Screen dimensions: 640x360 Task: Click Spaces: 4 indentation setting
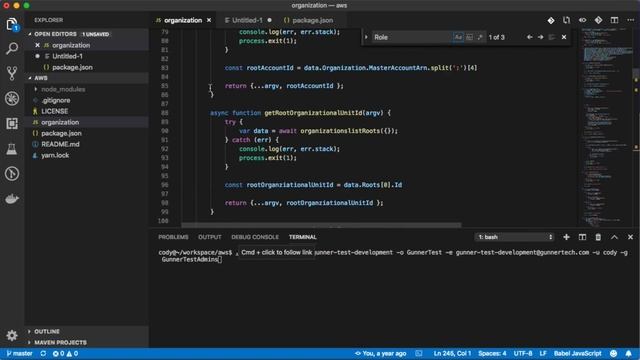point(492,353)
